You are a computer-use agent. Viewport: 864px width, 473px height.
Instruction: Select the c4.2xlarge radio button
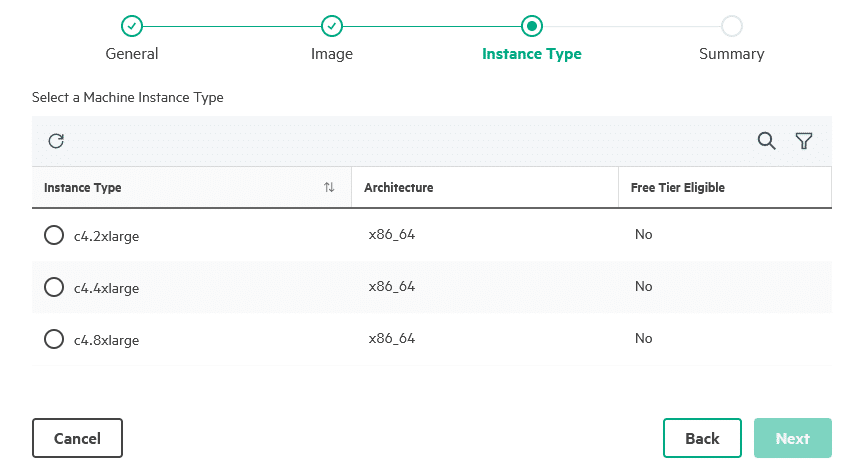pyautogui.click(x=54, y=235)
